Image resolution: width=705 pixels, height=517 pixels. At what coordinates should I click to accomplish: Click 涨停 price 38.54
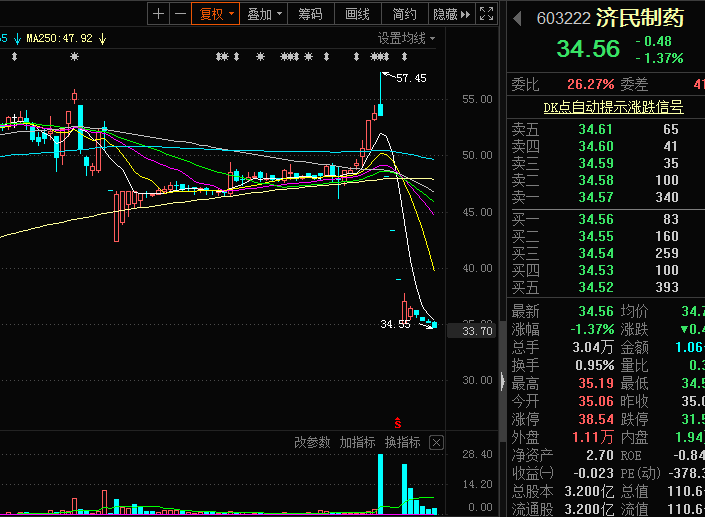(596, 419)
